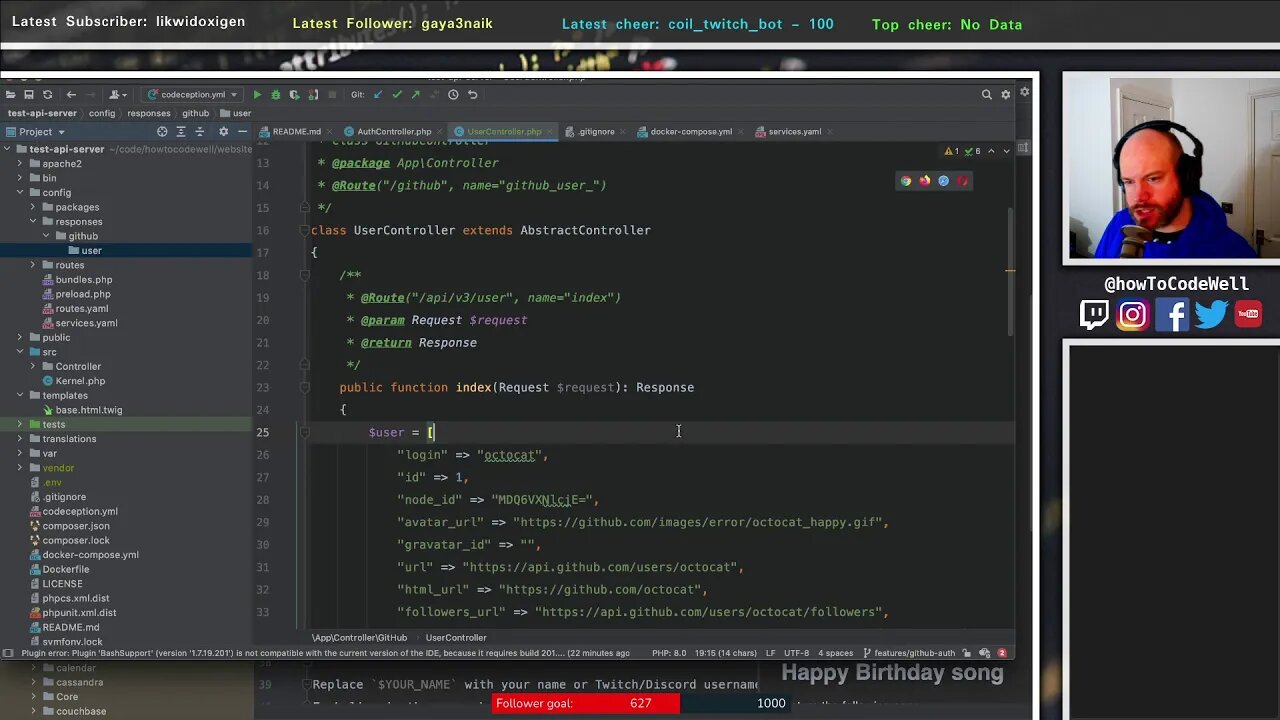Go to next highlighted error arrow

point(1006,151)
